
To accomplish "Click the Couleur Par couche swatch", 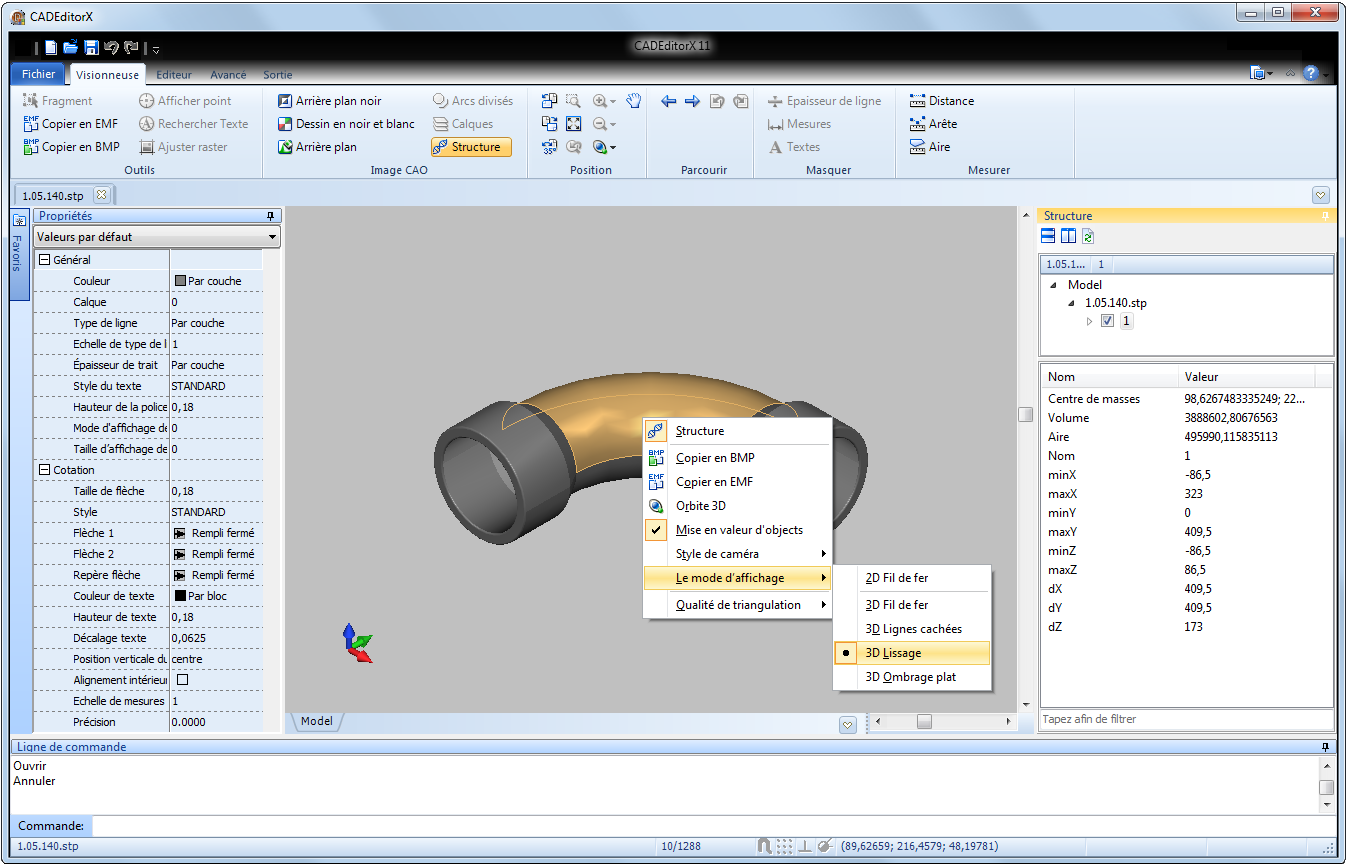I will coord(181,281).
